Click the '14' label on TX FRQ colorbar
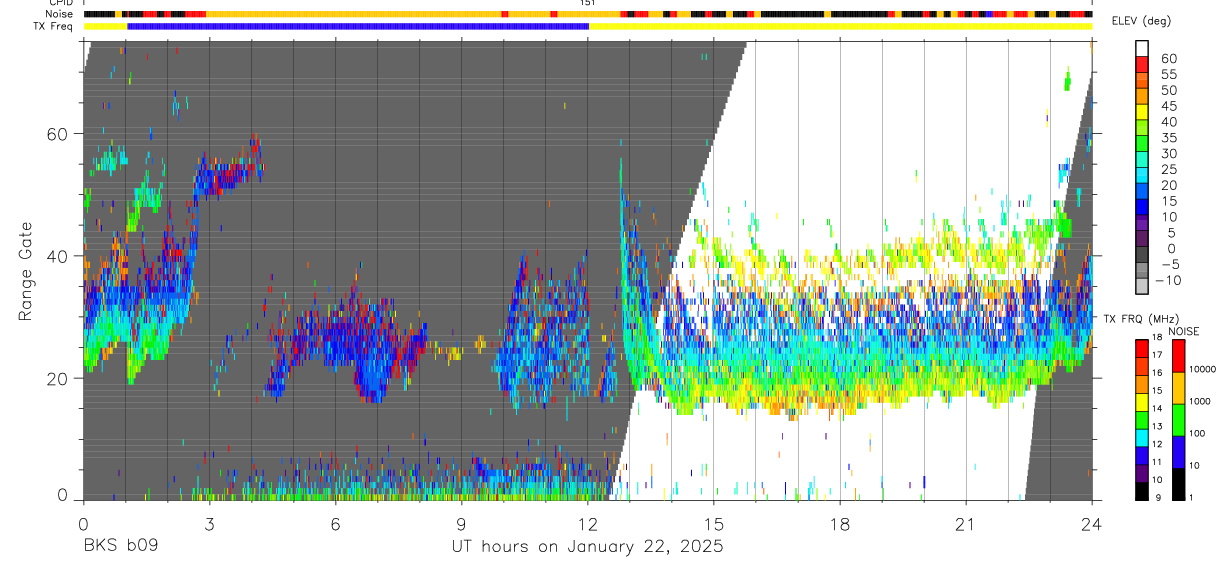 [x=1157, y=408]
